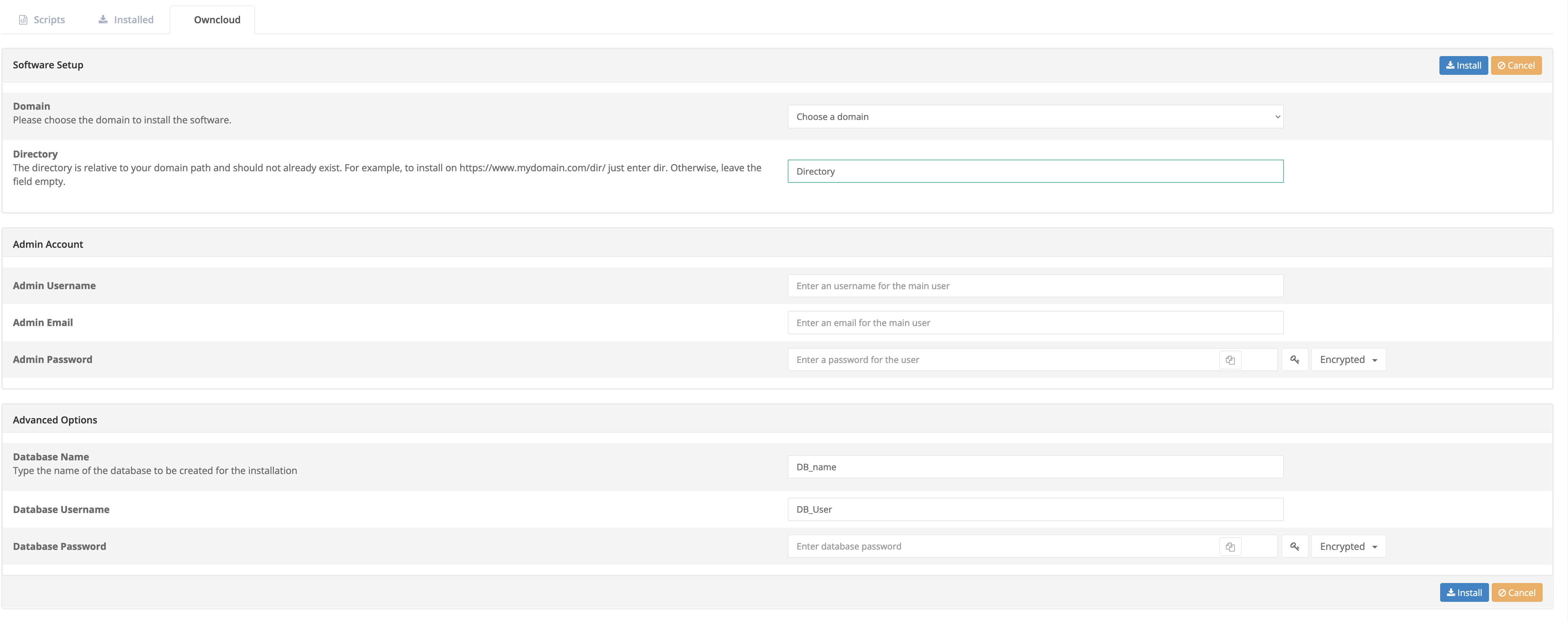Viewport: 1568px width, 622px height.
Task: Switch to the Installed tab
Action: point(126,19)
